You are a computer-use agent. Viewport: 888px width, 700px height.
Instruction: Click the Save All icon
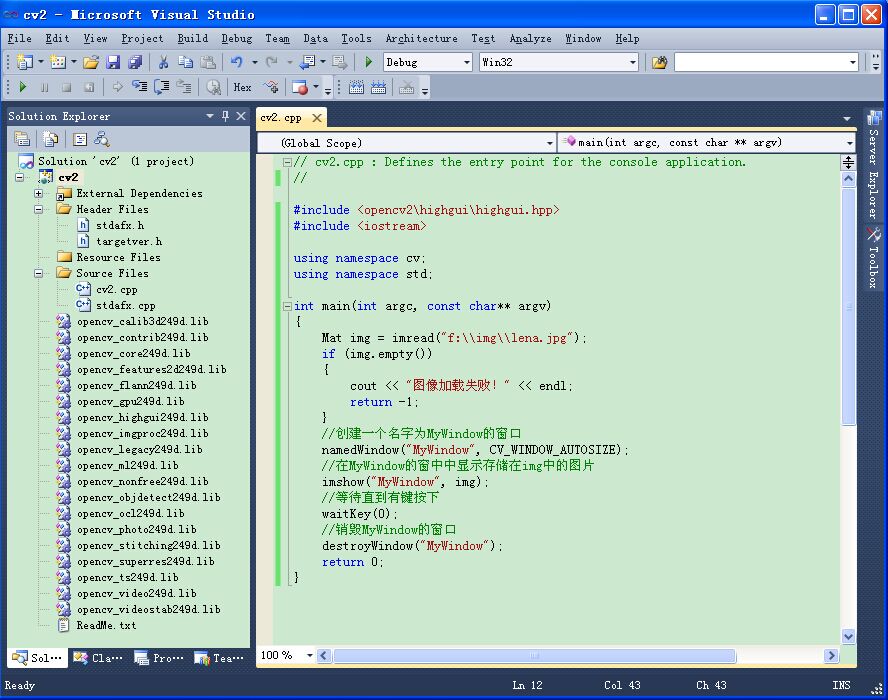[x=135, y=62]
